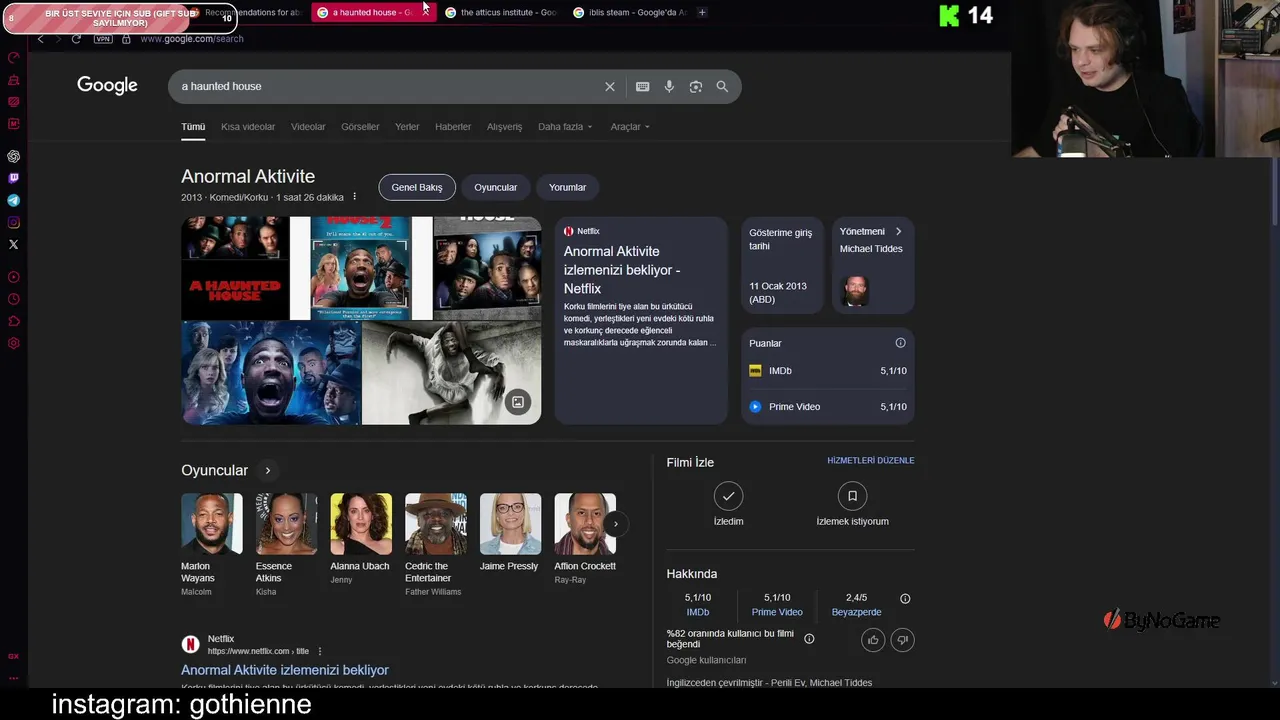Viewport: 1280px width, 720px height.
Task: Click HİZMETLERİ DÜZENLE link
Action: pyautogui.click(x=870, y=461)
